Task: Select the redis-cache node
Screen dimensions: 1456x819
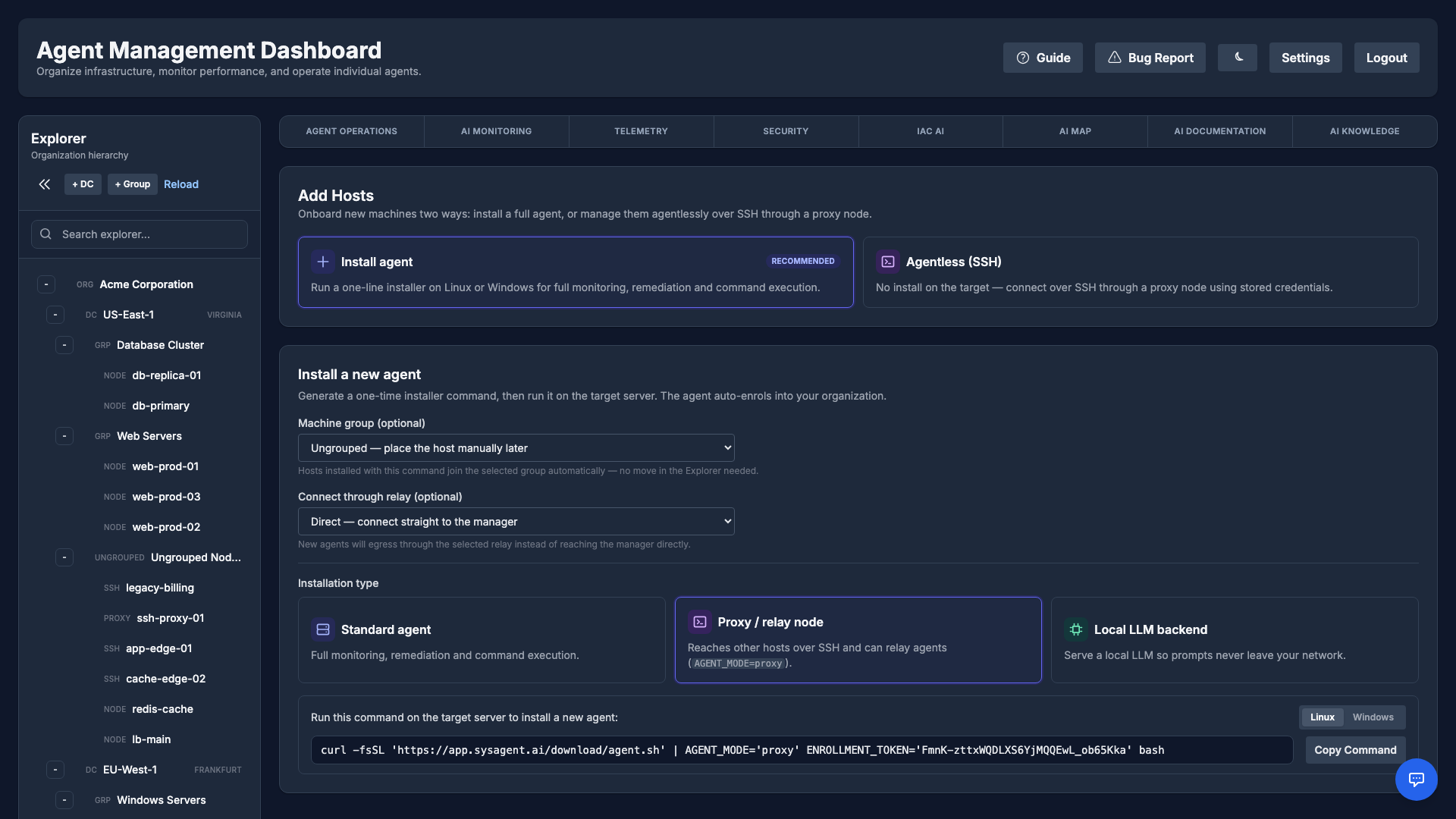Action: [x=162, y=709]
